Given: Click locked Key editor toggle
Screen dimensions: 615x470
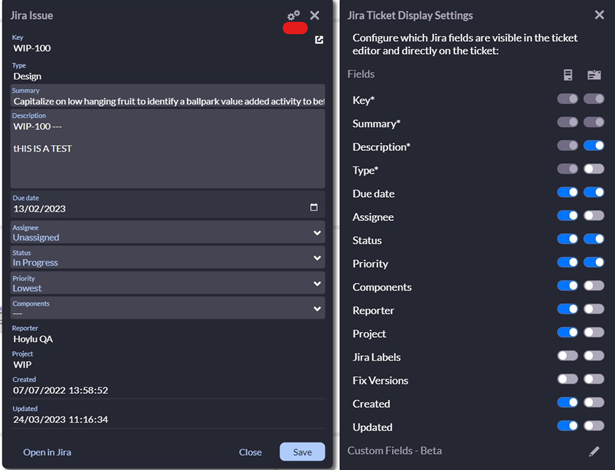Looking at the screenshot, I should coord(567,99).
